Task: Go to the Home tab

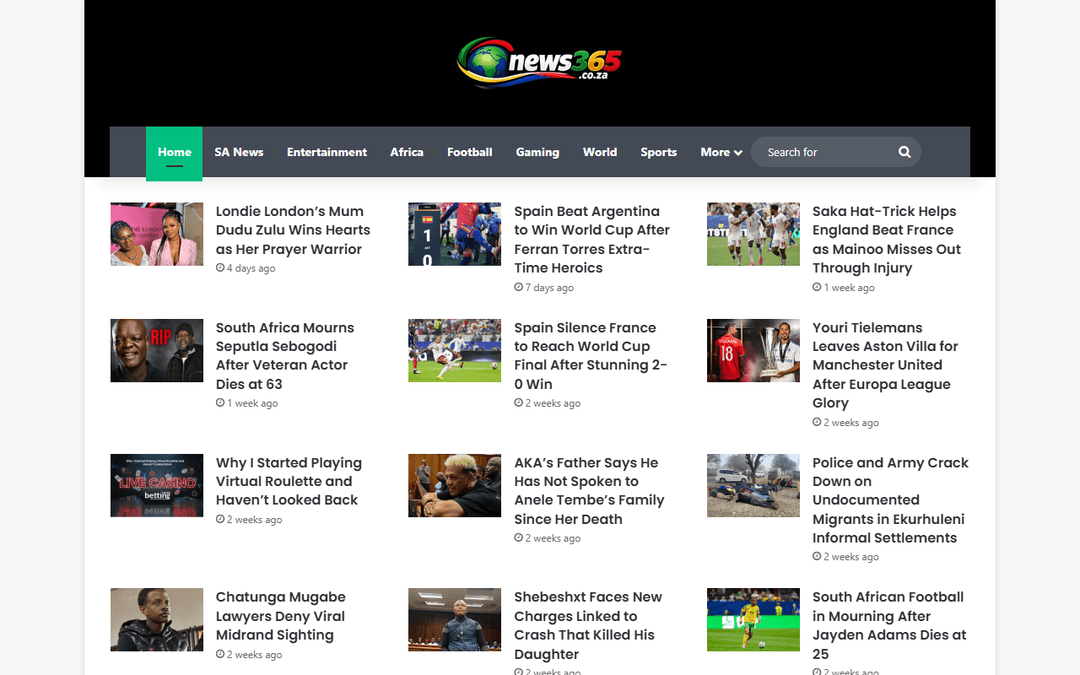Action: click(x=174, y=154)
